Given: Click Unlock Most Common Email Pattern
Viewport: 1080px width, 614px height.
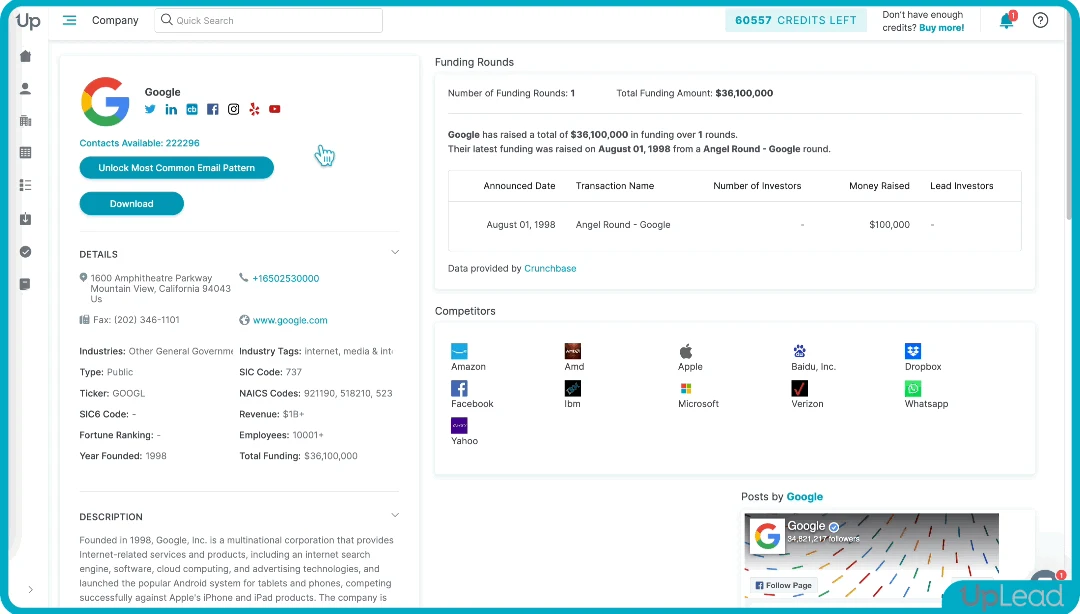Looking at the screenshot, I should [176, 167].
